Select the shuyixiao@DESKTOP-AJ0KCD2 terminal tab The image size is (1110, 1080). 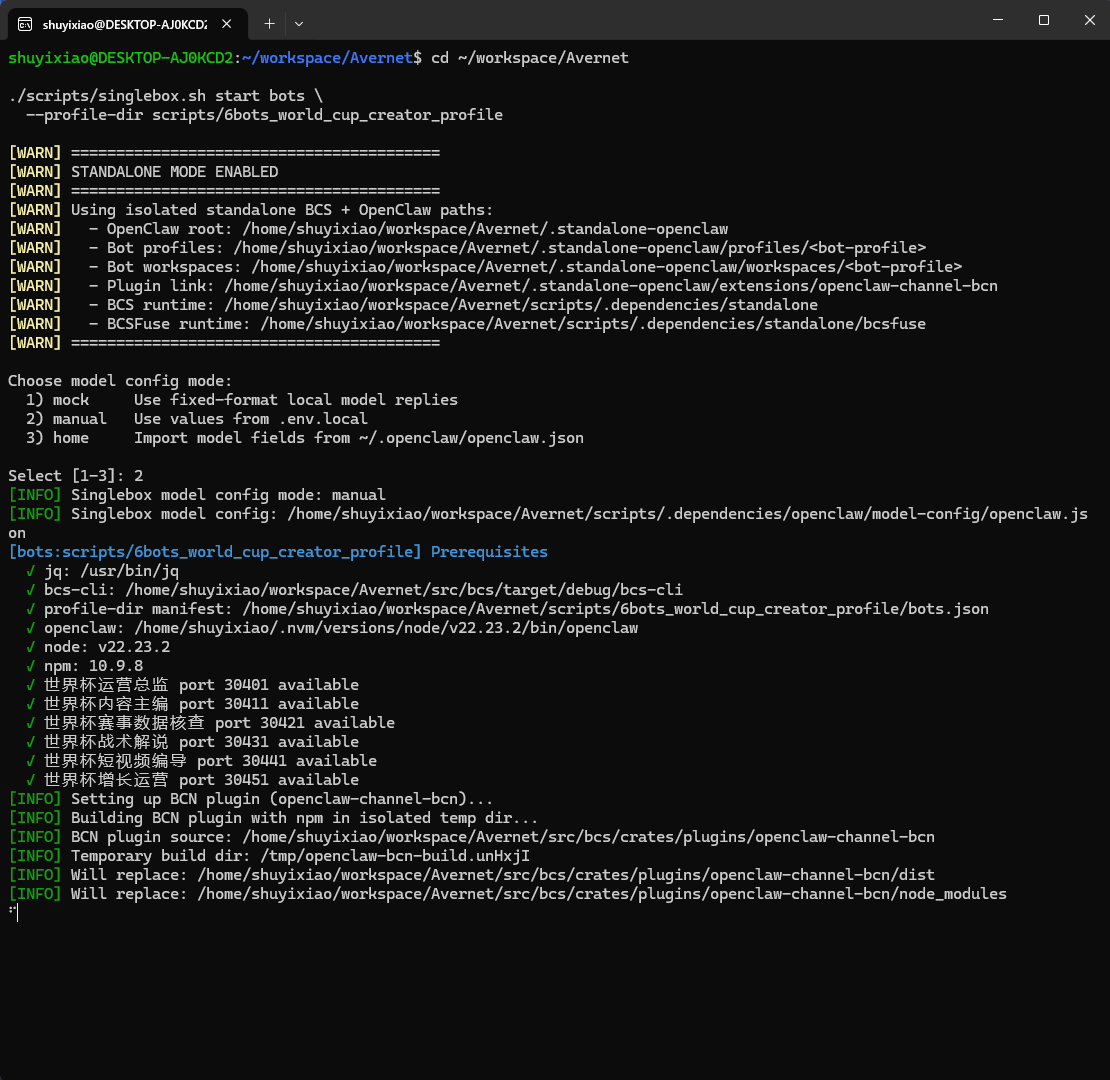[128, 24]
